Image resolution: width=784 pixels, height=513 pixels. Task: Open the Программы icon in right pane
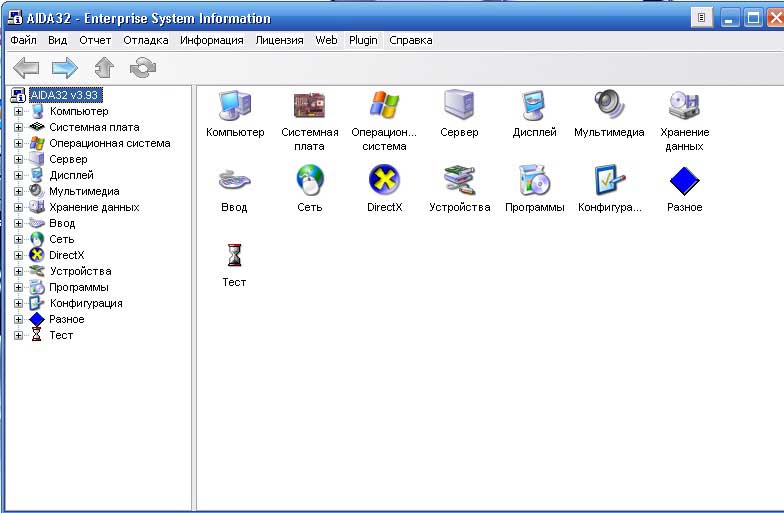tap(534, 180)
